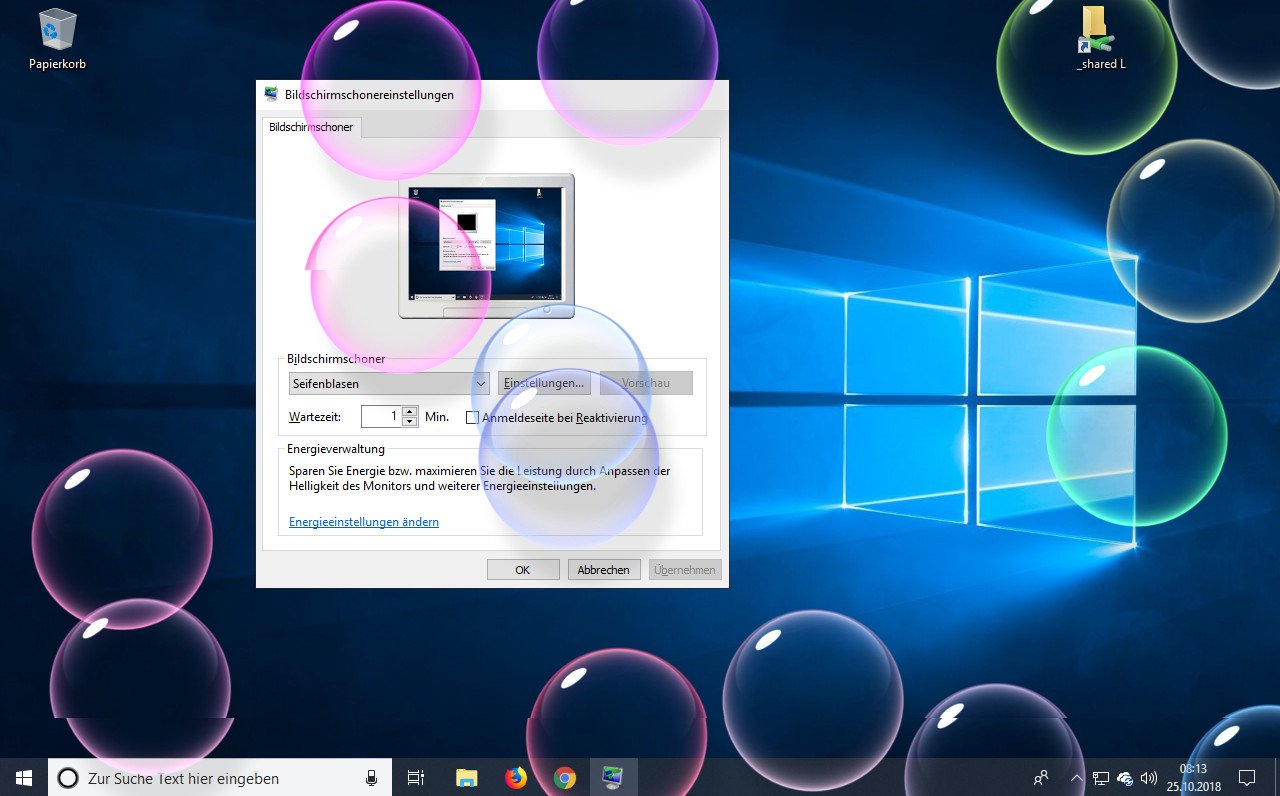Select the _shared L folder shortcut
The height and width of the screenshot is (796, 1280).
[1100, 40]
